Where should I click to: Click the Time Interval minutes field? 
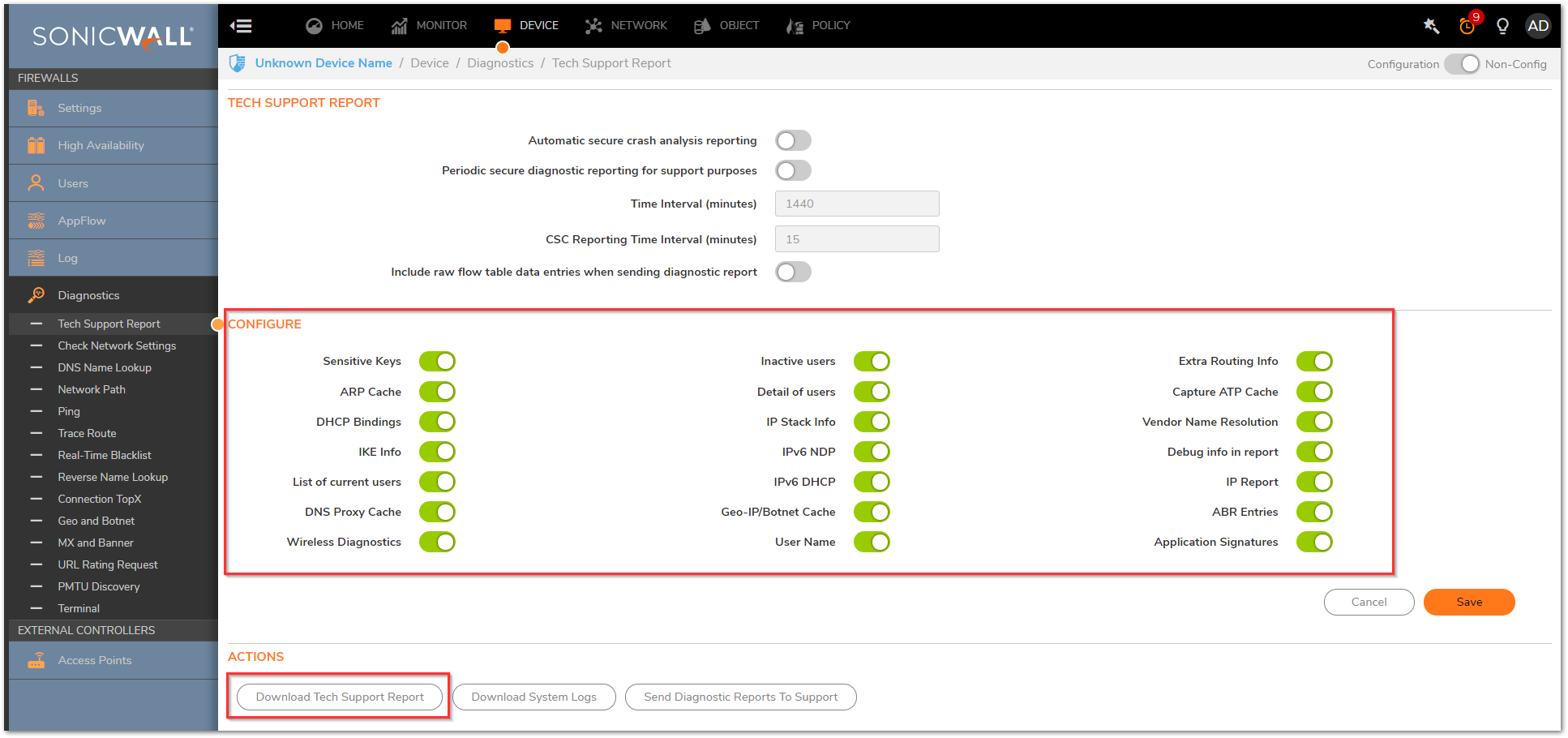pos(857,204)
